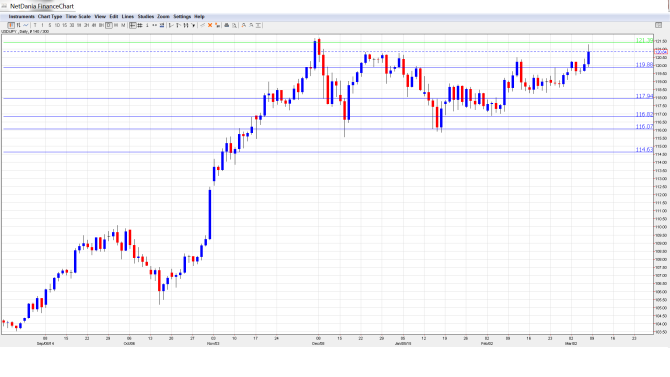Image resolution: width=670 pixels, height=377 pixels.
Task: Select the line chart type icon
Action: 26,25
